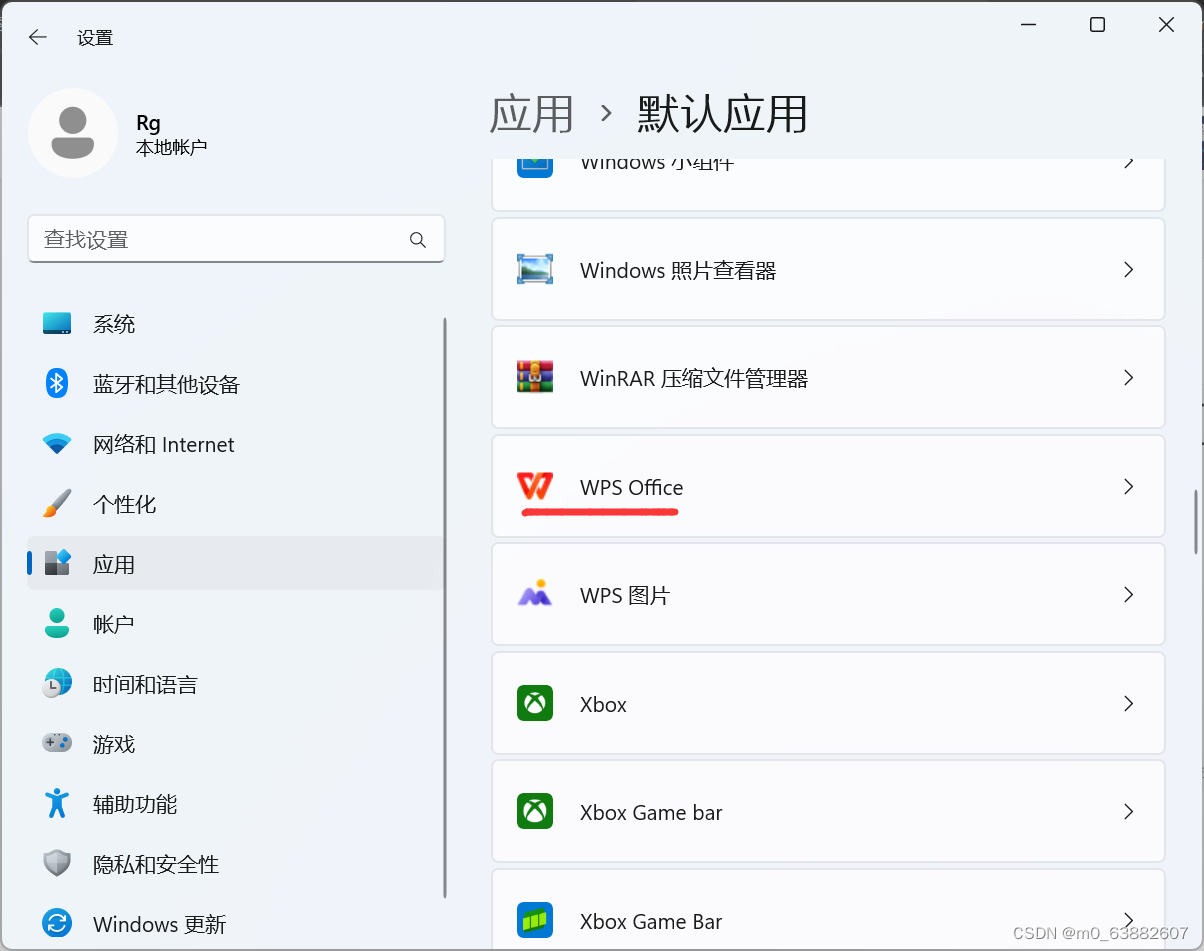Click the WinRAR books icon
This screenshot has width=1204, height=951.
(535, 378)
